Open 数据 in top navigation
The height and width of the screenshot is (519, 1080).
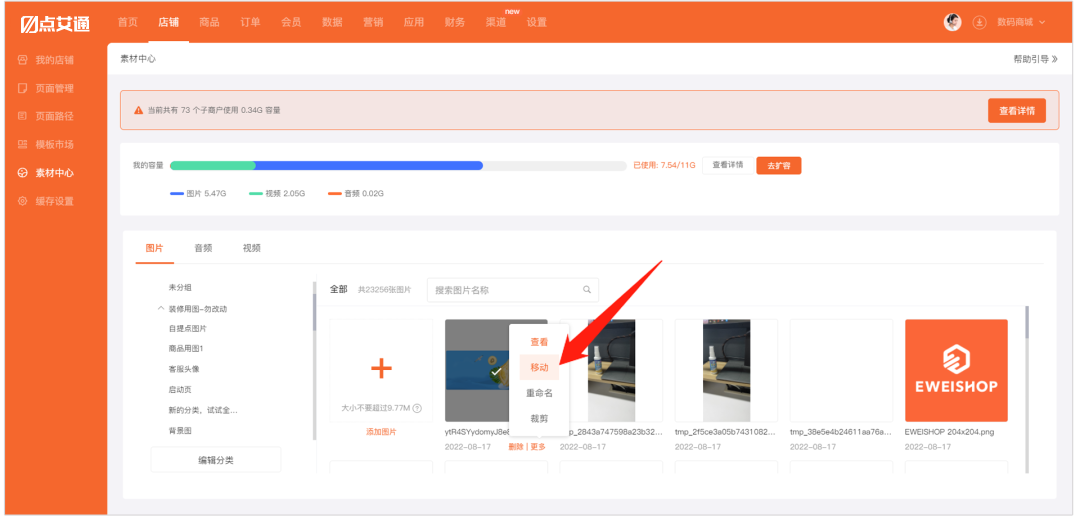[x=332, y=22]
